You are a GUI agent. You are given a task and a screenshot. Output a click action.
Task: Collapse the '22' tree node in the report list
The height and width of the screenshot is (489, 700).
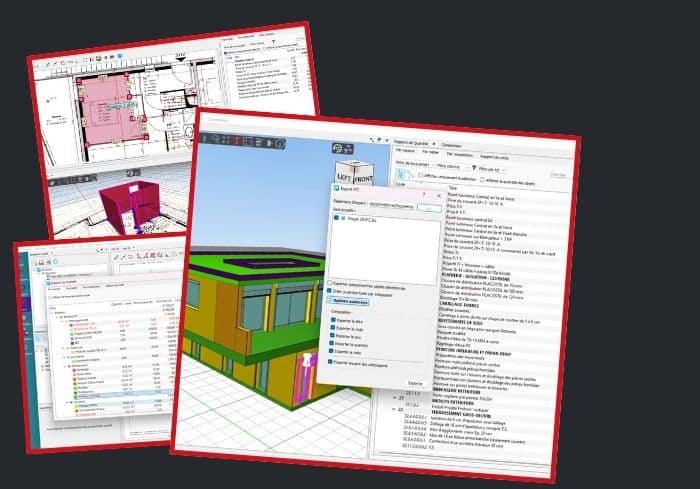395,397
